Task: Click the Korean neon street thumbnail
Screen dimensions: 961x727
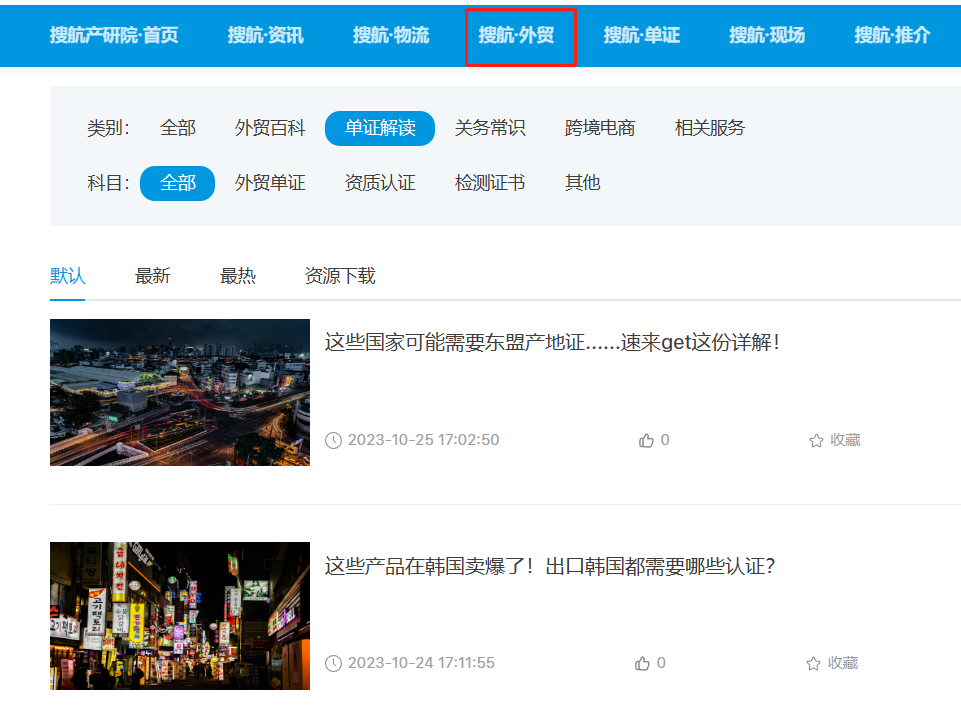Action: click(180, 615)
